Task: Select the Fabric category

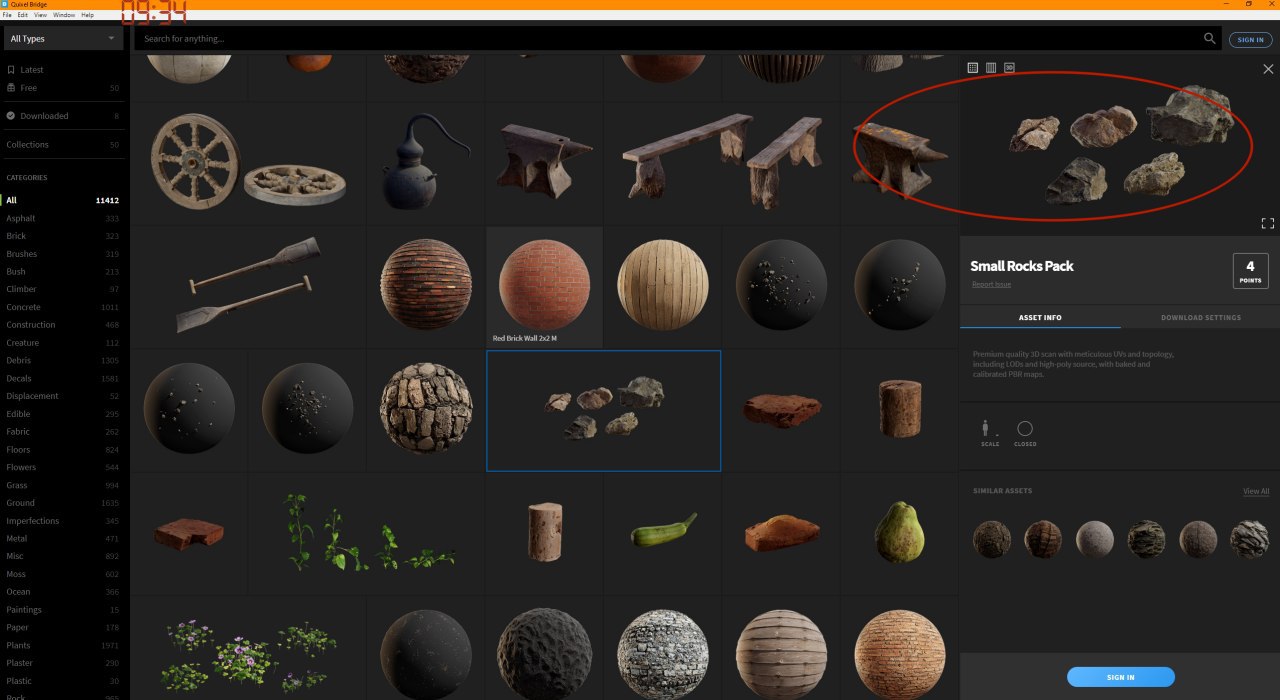Action: [x=63, y=432]
